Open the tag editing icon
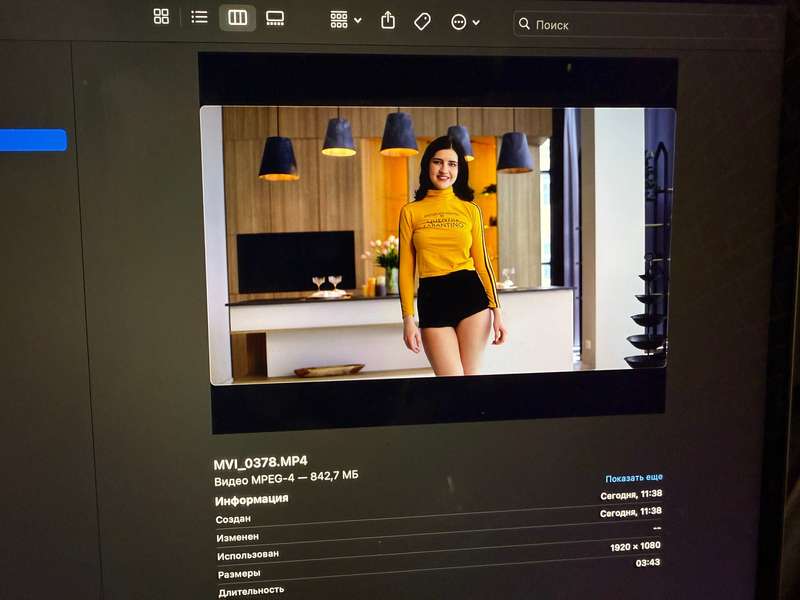Image resolution: width=800 pixels, height=600 pixels. 422,21
